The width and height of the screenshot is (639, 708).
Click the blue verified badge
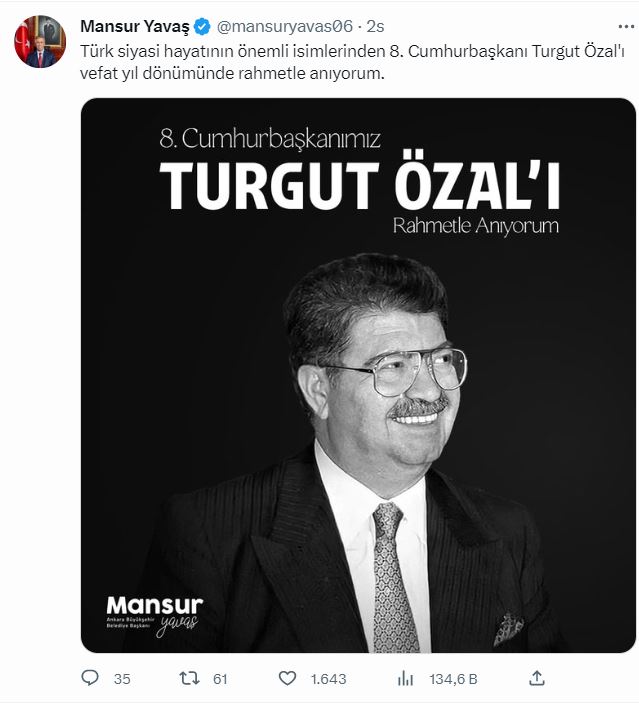[202, 27]
